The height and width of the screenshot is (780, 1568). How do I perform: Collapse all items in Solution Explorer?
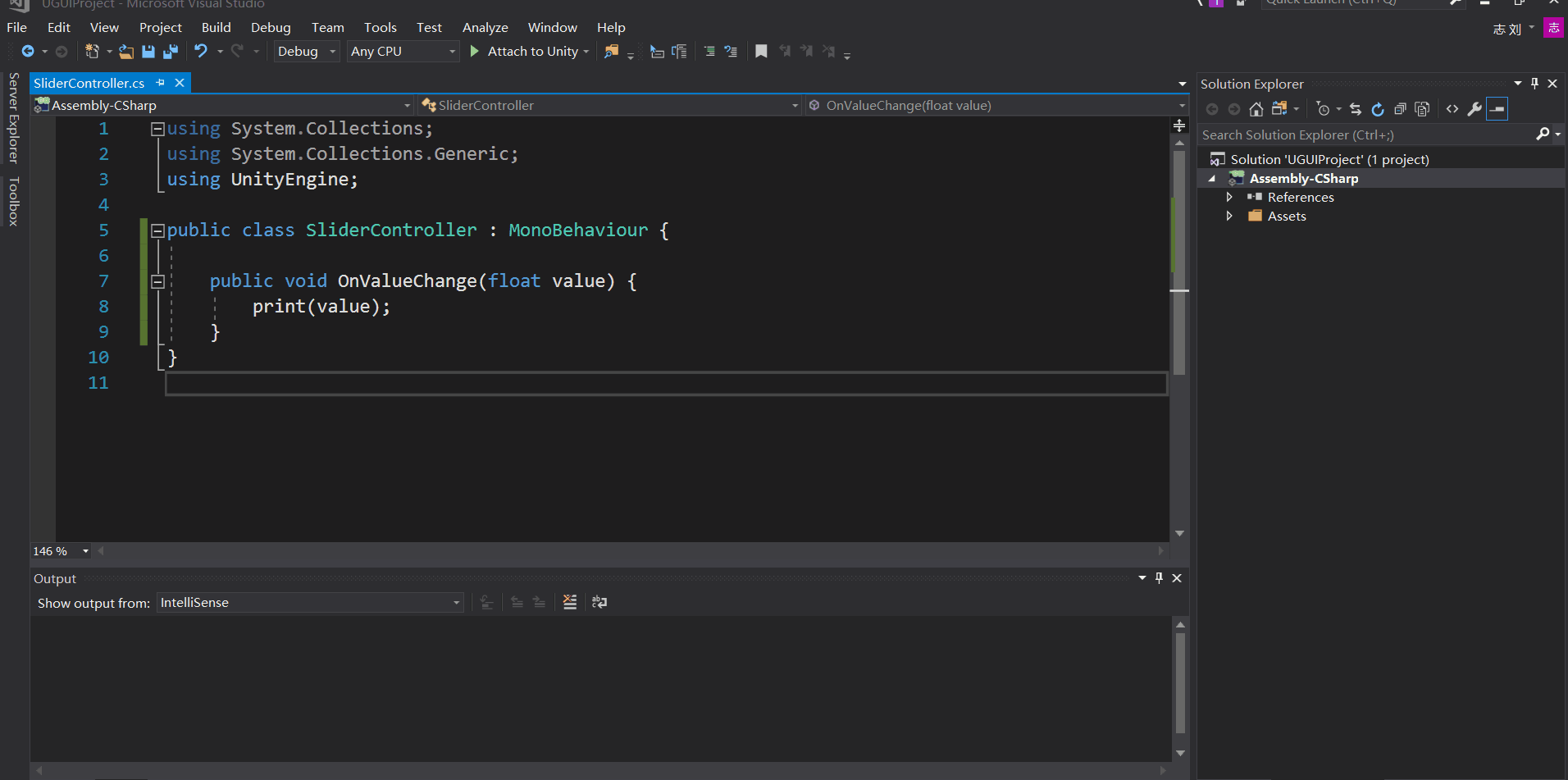pyautogui.click(x=1400, y=109)
